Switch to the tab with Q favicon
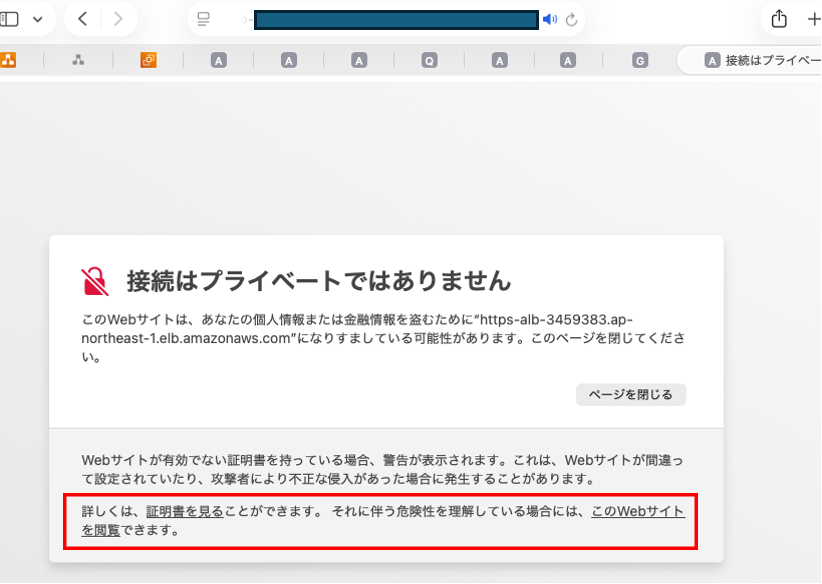 click(429, 61)
